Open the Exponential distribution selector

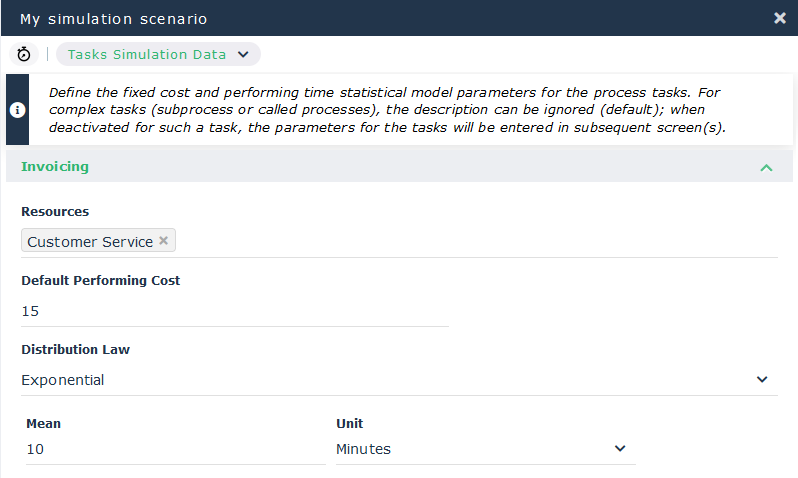390,380
